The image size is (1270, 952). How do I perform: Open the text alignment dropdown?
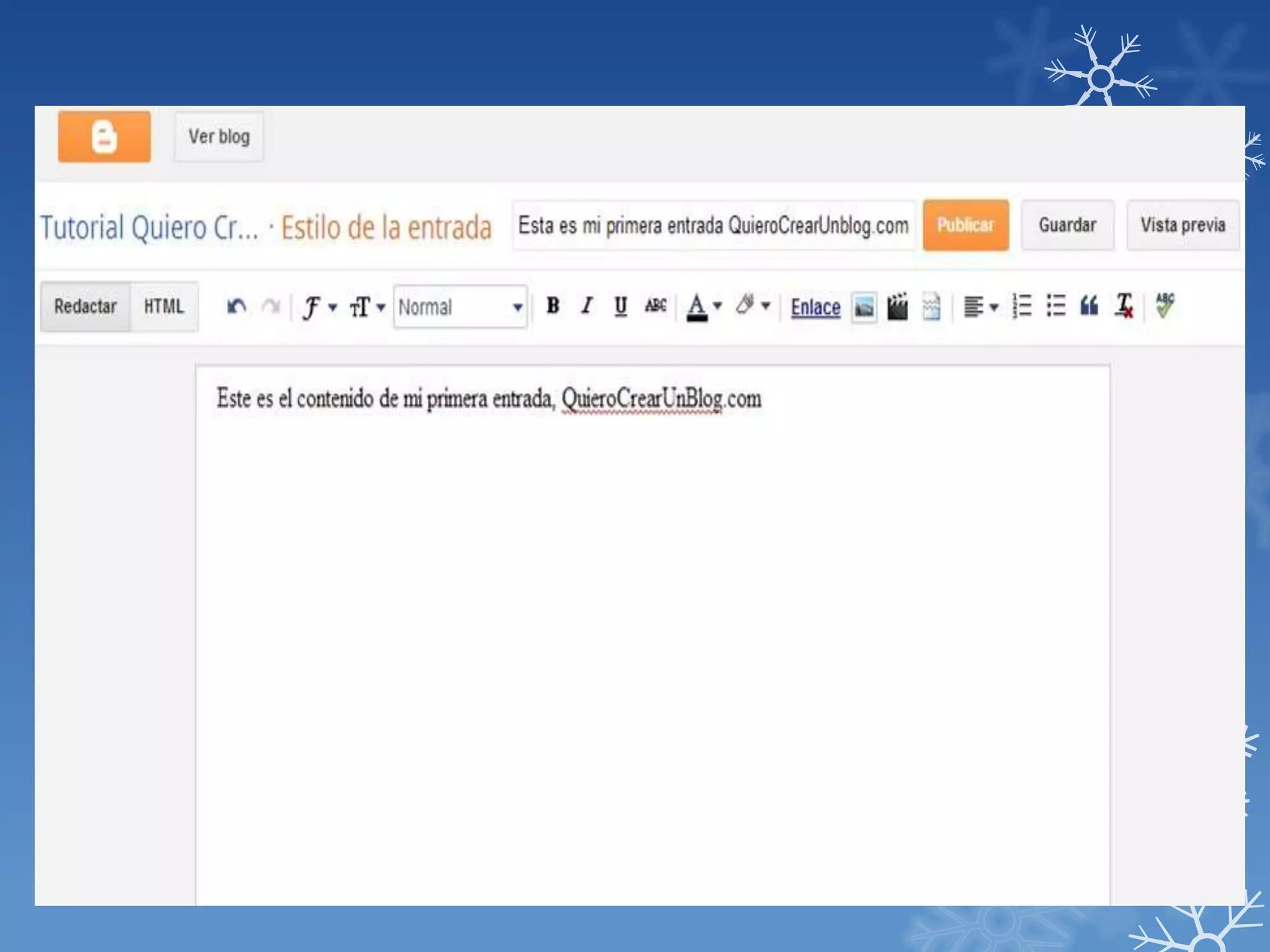click(x=980, y=307)
